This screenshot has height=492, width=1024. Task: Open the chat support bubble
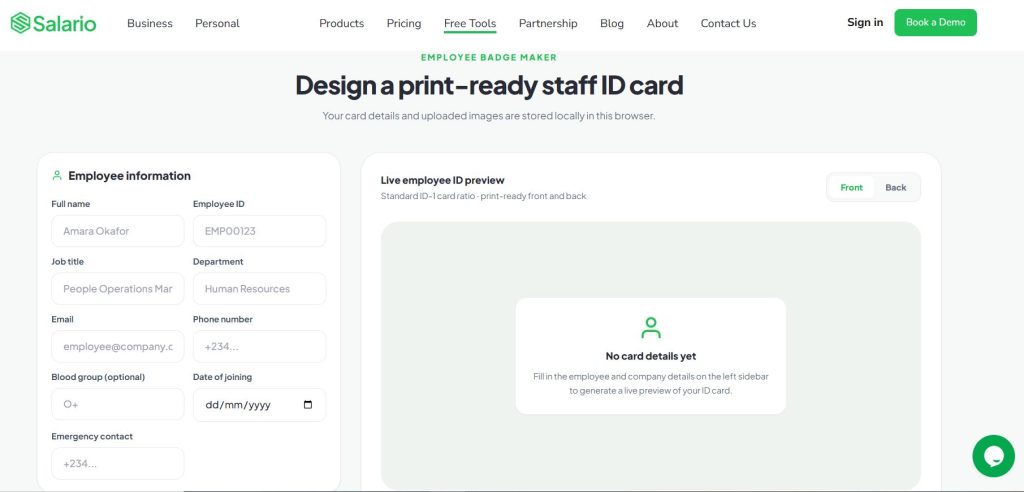click(x=993, y=456)
